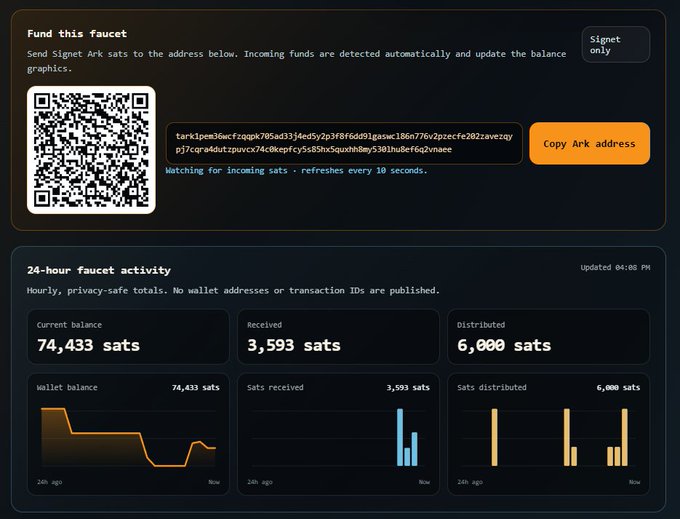Click the Sats distributed bar chart
The height and width of the screenshot is (519, 680).
548,437
